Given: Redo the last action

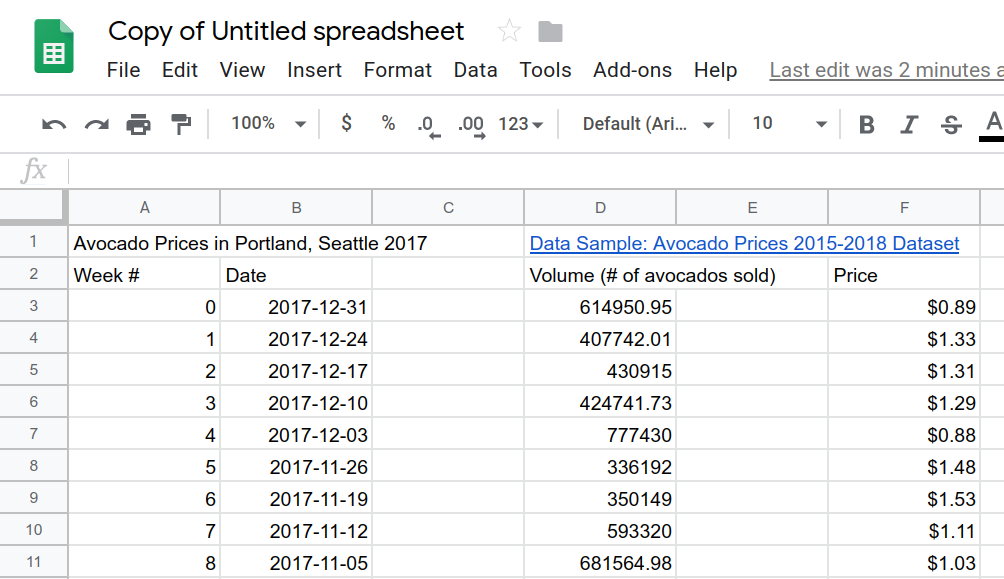Looking at the screenshot, I should click(x=95, y=123).
